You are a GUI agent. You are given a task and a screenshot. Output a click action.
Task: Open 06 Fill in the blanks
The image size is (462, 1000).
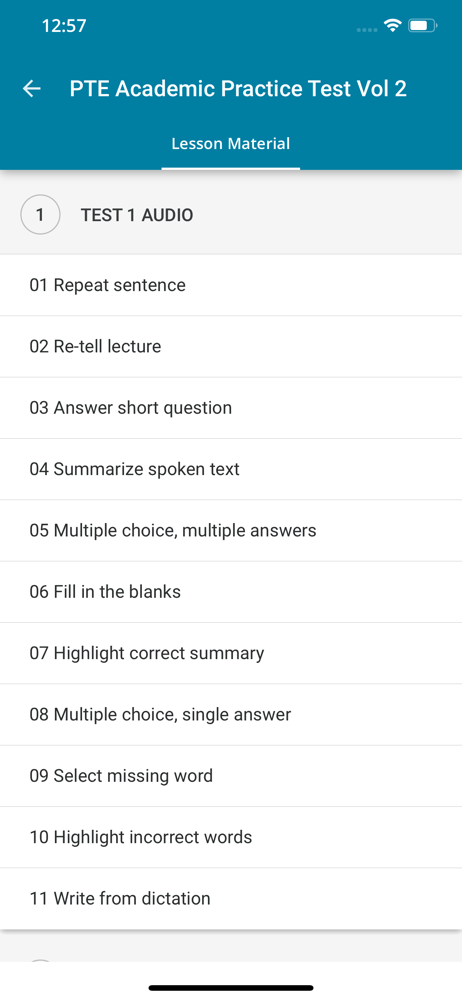tap(231, 592)
